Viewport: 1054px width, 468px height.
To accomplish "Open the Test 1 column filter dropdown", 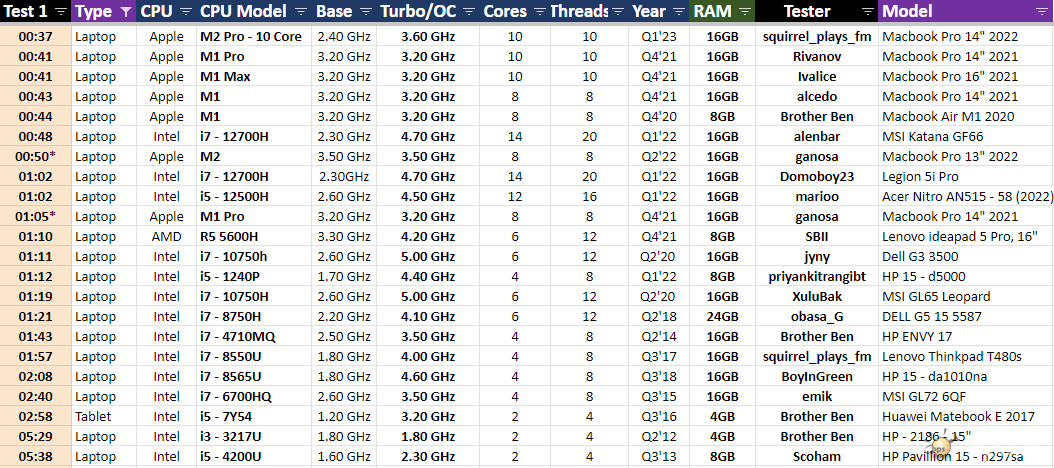I will 61,11.
